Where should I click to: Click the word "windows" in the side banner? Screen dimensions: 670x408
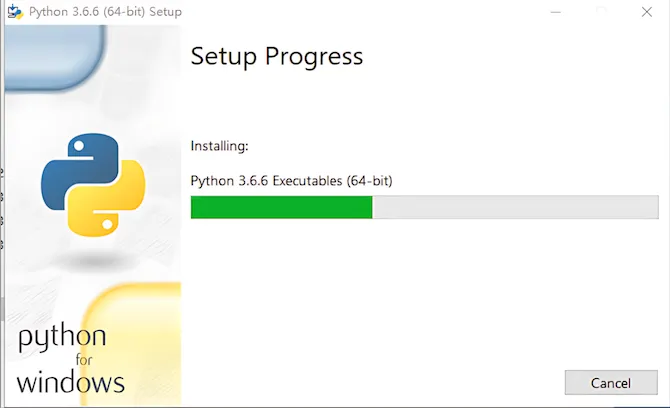[71, 381]
